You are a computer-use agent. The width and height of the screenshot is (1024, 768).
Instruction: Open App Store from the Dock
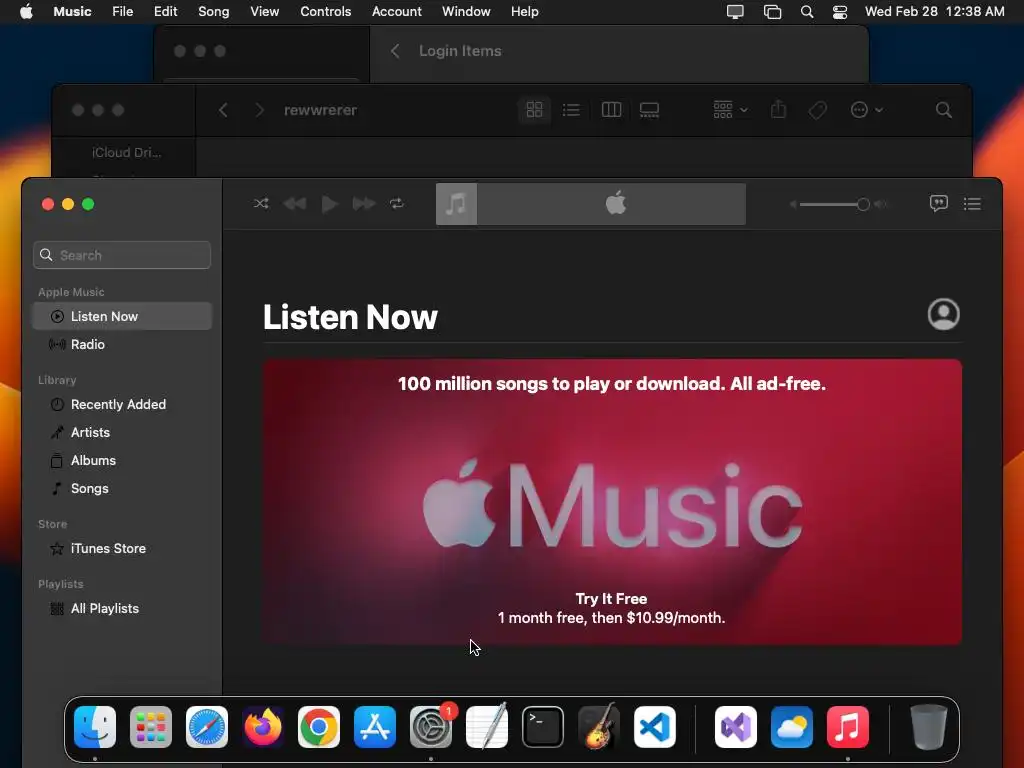[x=375, y=727]
